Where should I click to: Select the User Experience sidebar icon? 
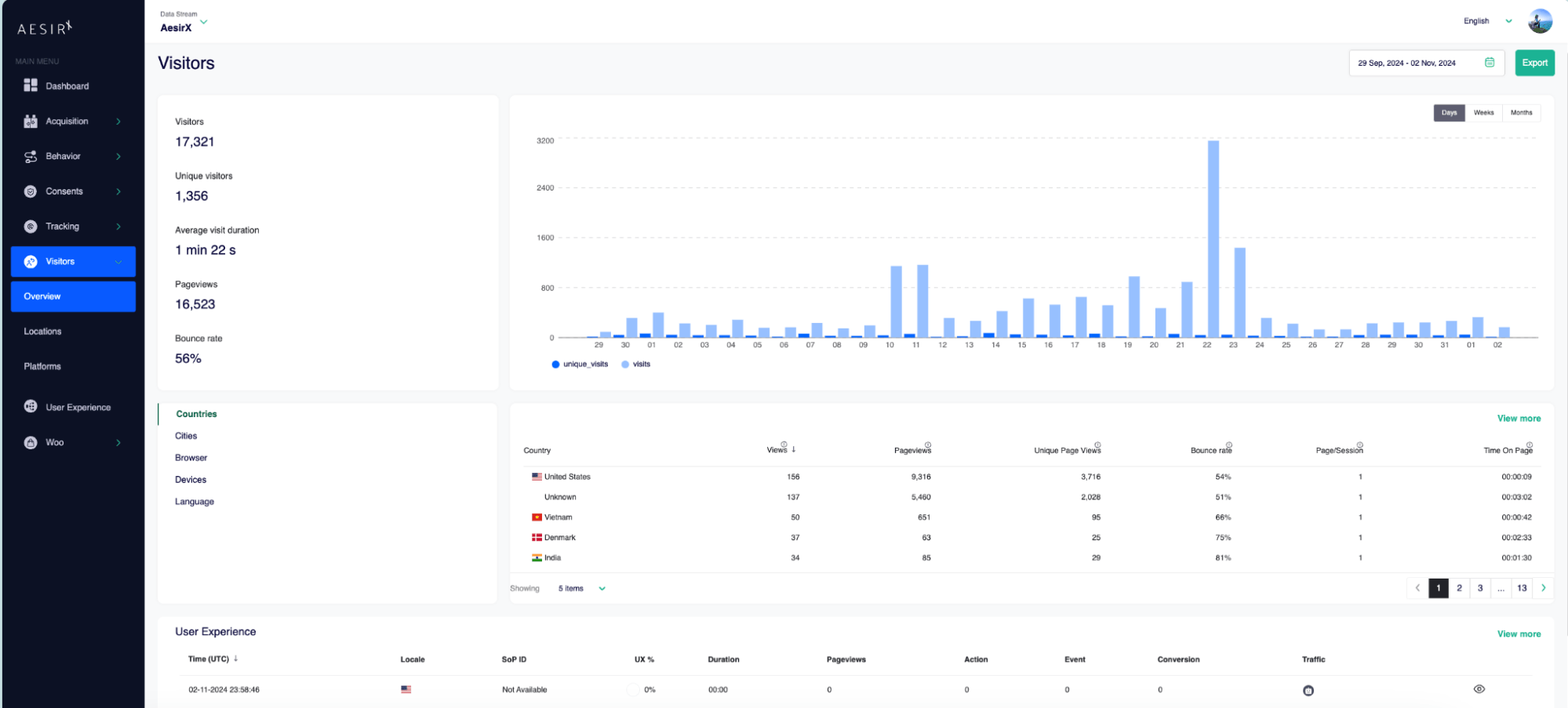tap(30, 407)
